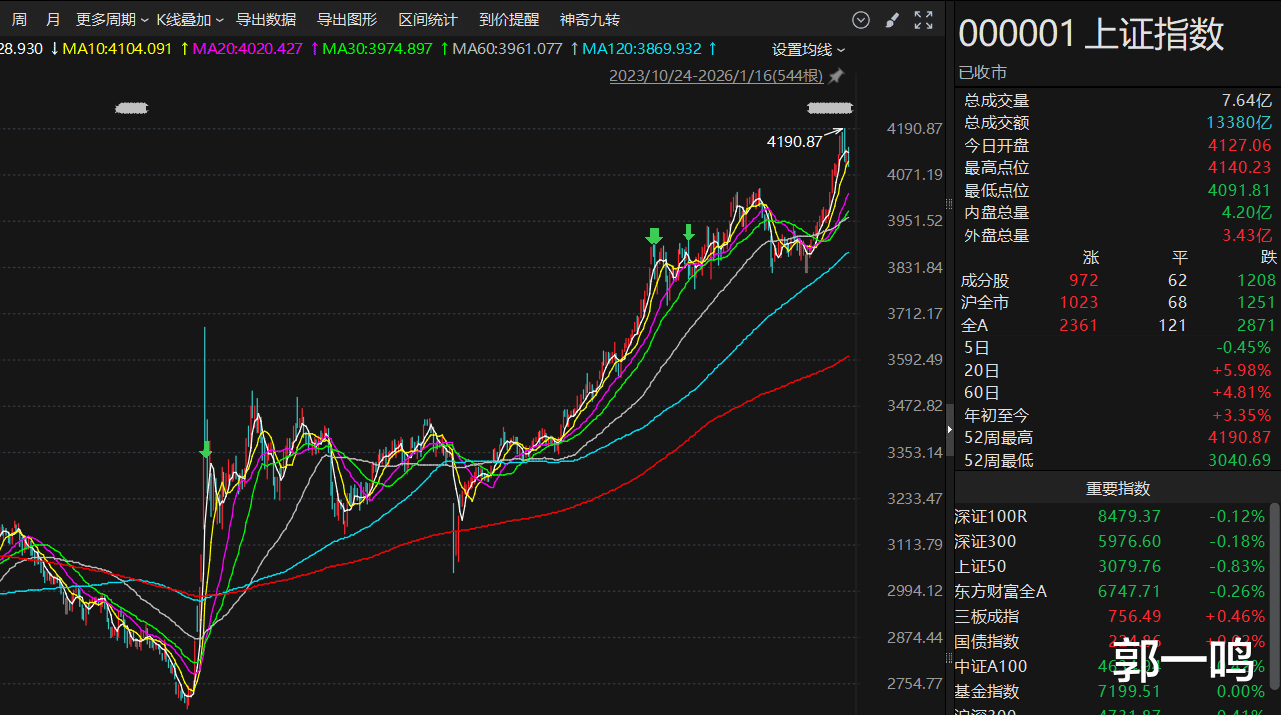This screenshot has width=1281, height=715.
Task: Open the 深证300 index row
Action: point(1112,542)
